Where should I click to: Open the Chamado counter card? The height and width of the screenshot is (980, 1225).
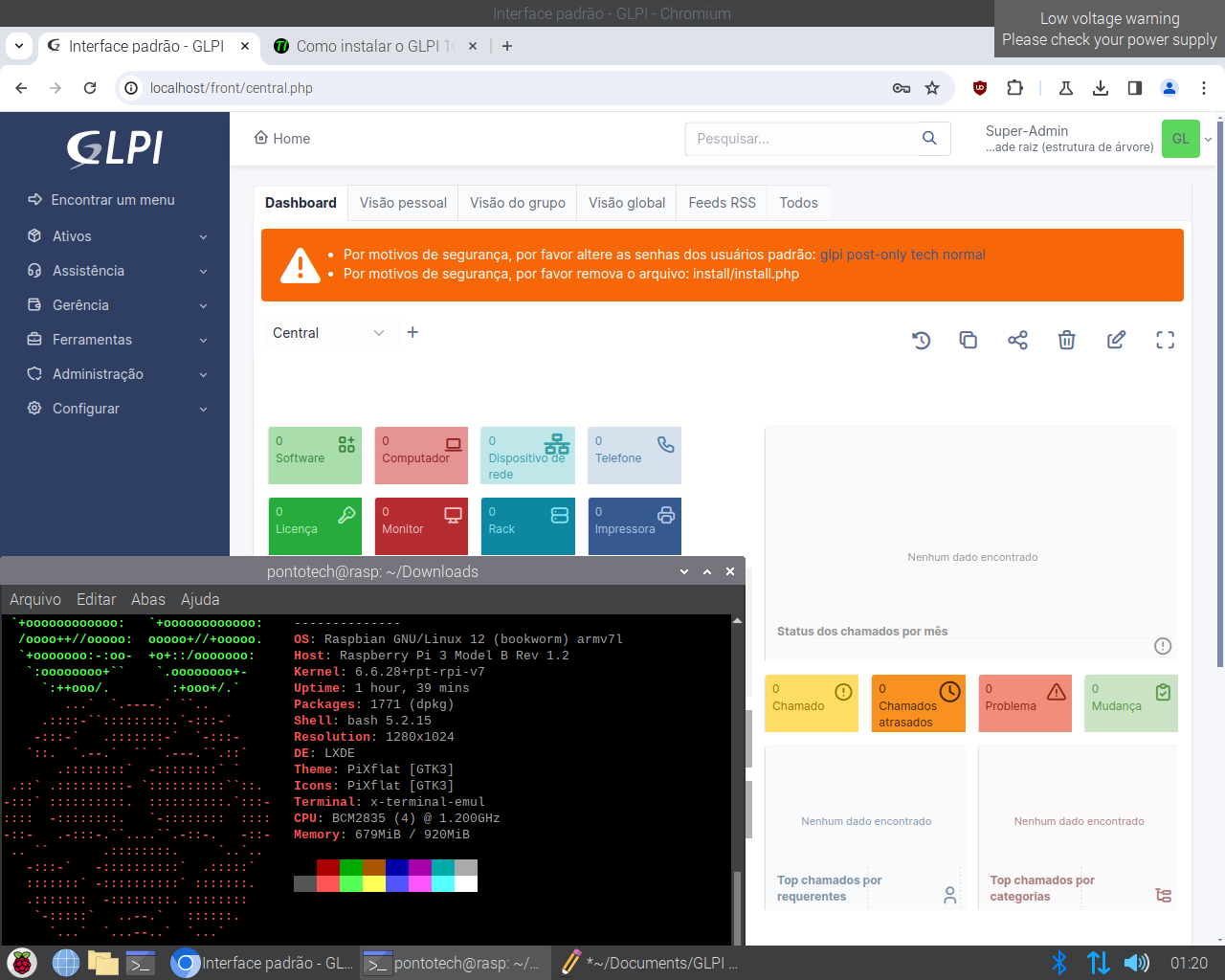coord(812,703)
